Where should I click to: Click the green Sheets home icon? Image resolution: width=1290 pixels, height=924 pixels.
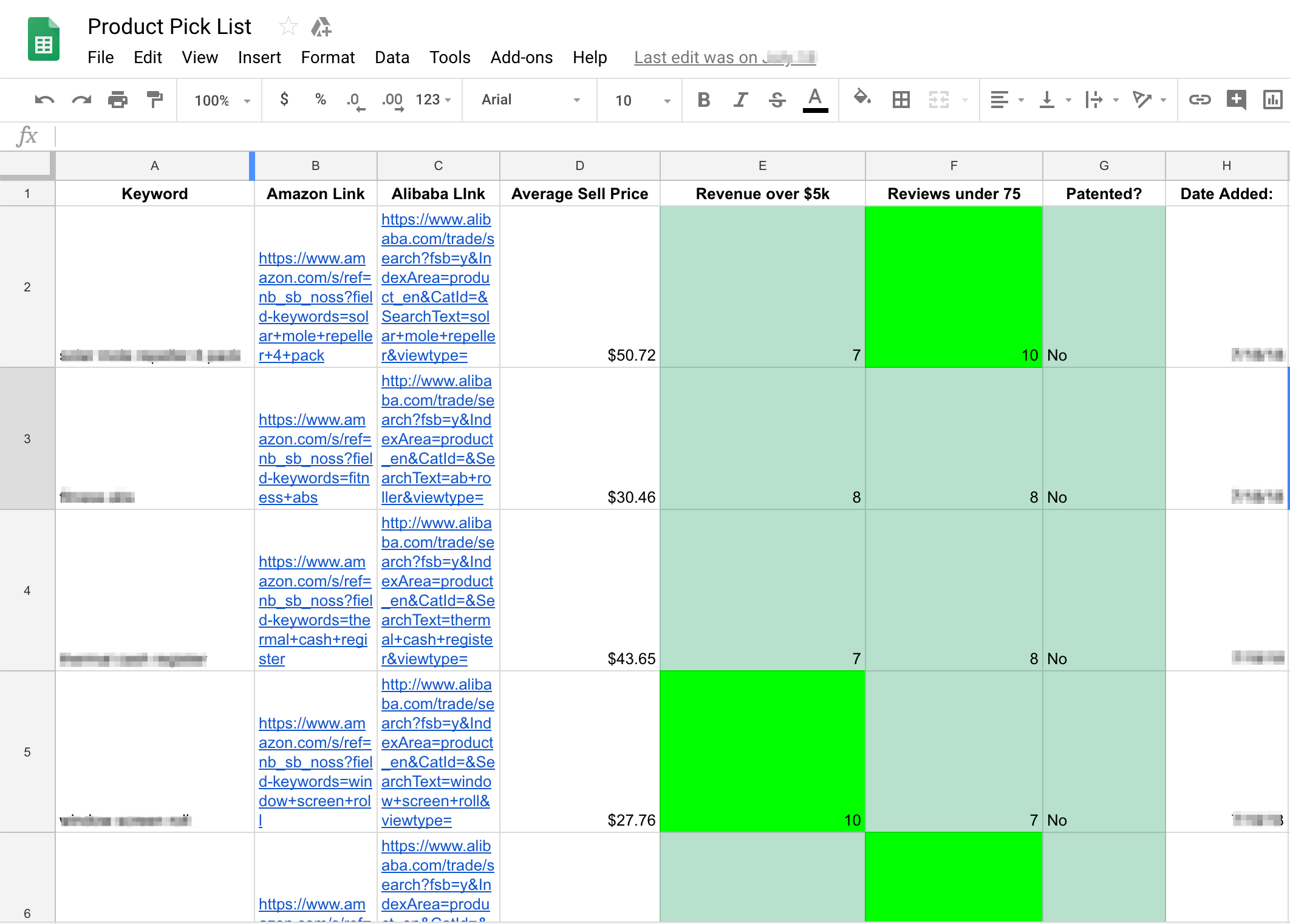[44, 39]
